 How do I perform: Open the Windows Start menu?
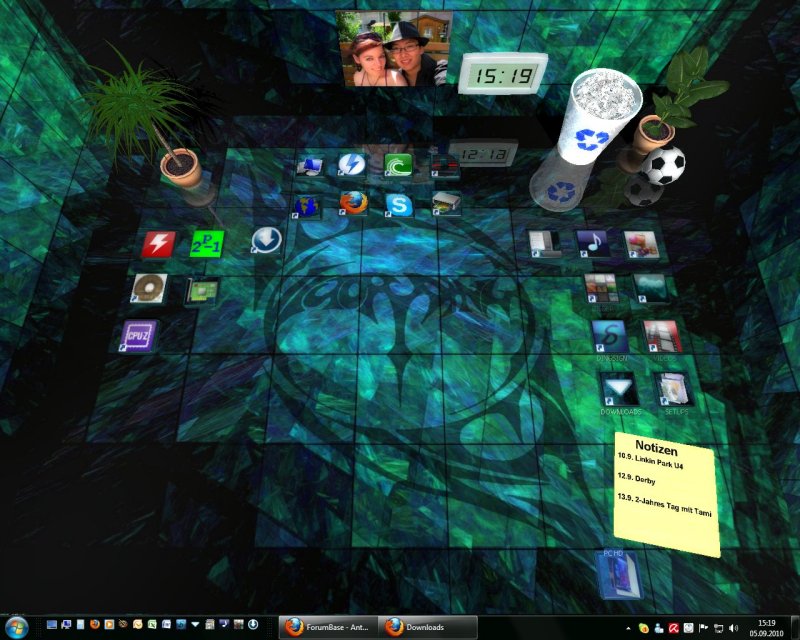tap(16, 627)
